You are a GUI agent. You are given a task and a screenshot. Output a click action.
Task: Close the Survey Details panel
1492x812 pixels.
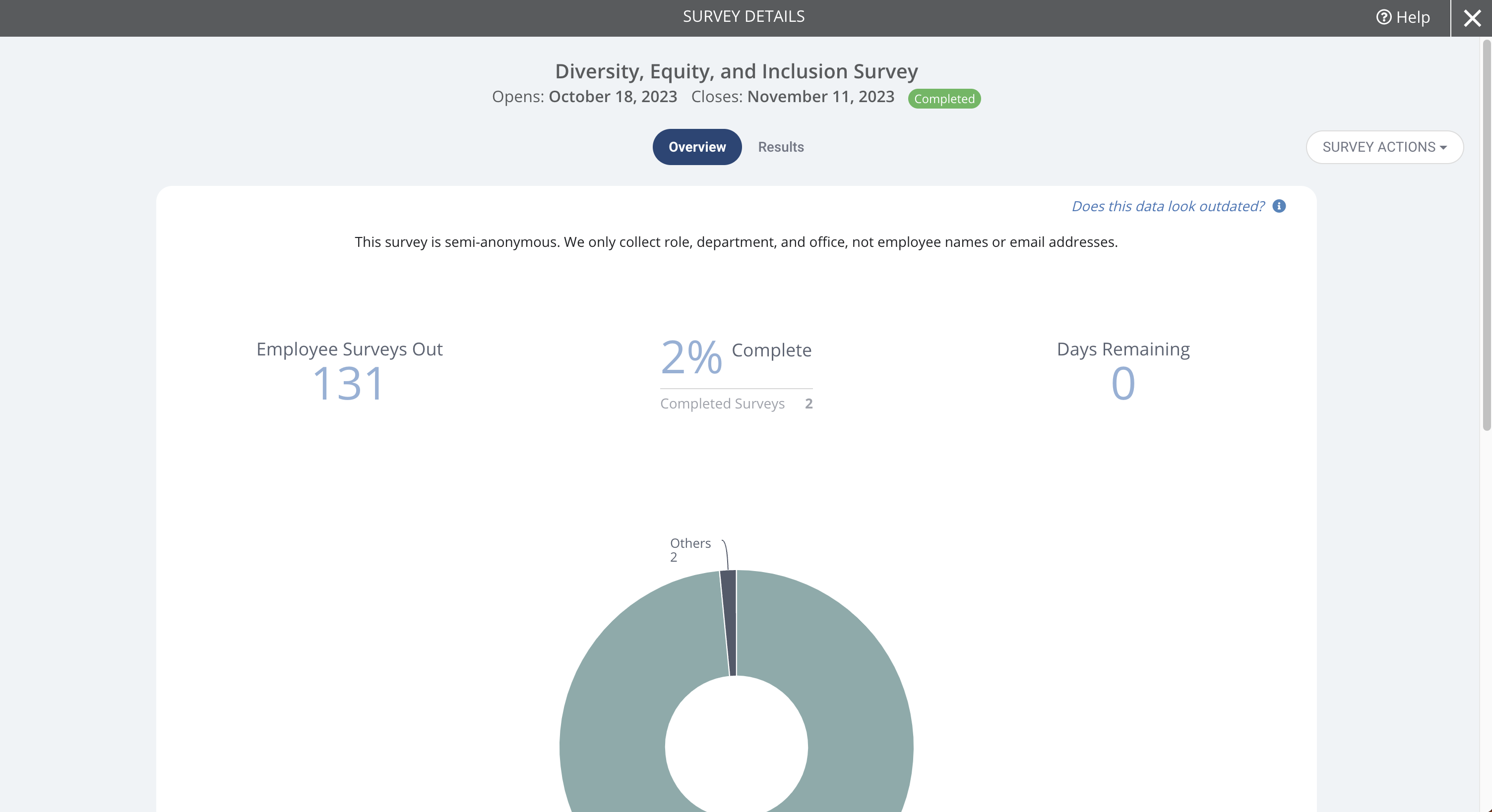pyautogui.click(x=1472, y=18)
